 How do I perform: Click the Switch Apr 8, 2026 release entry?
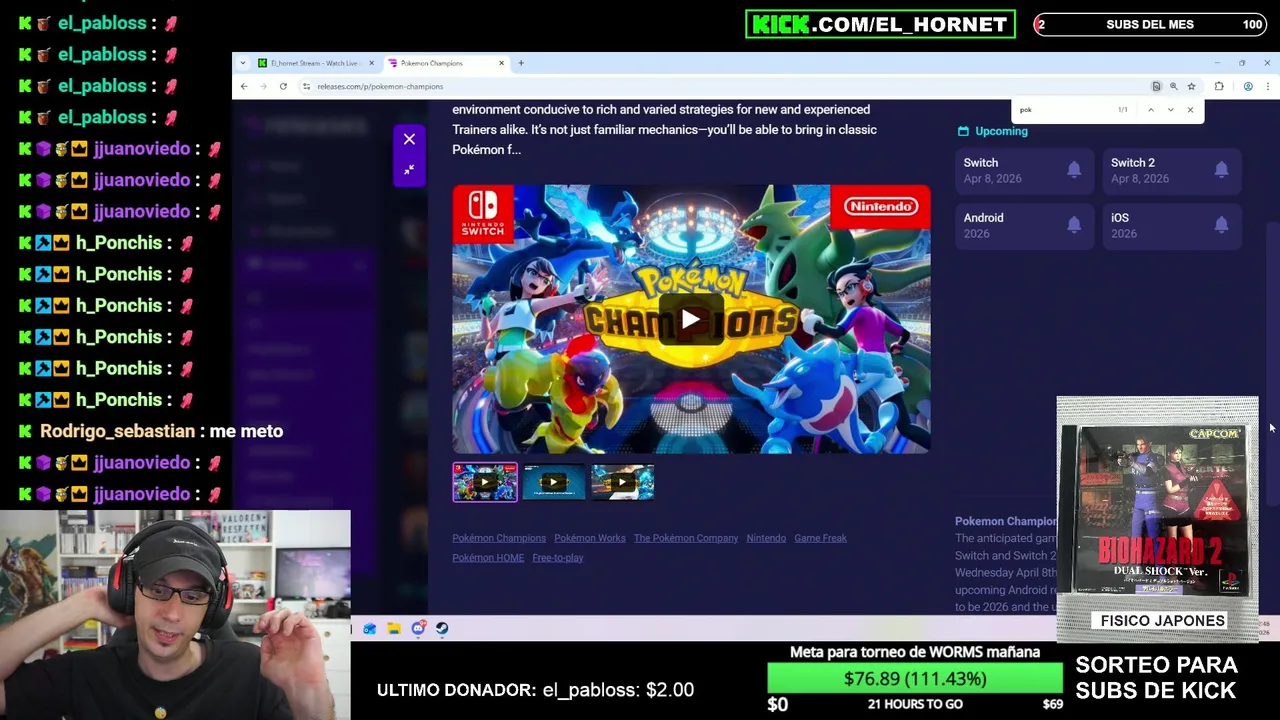pyautogui.click(x=1023, y=171)
